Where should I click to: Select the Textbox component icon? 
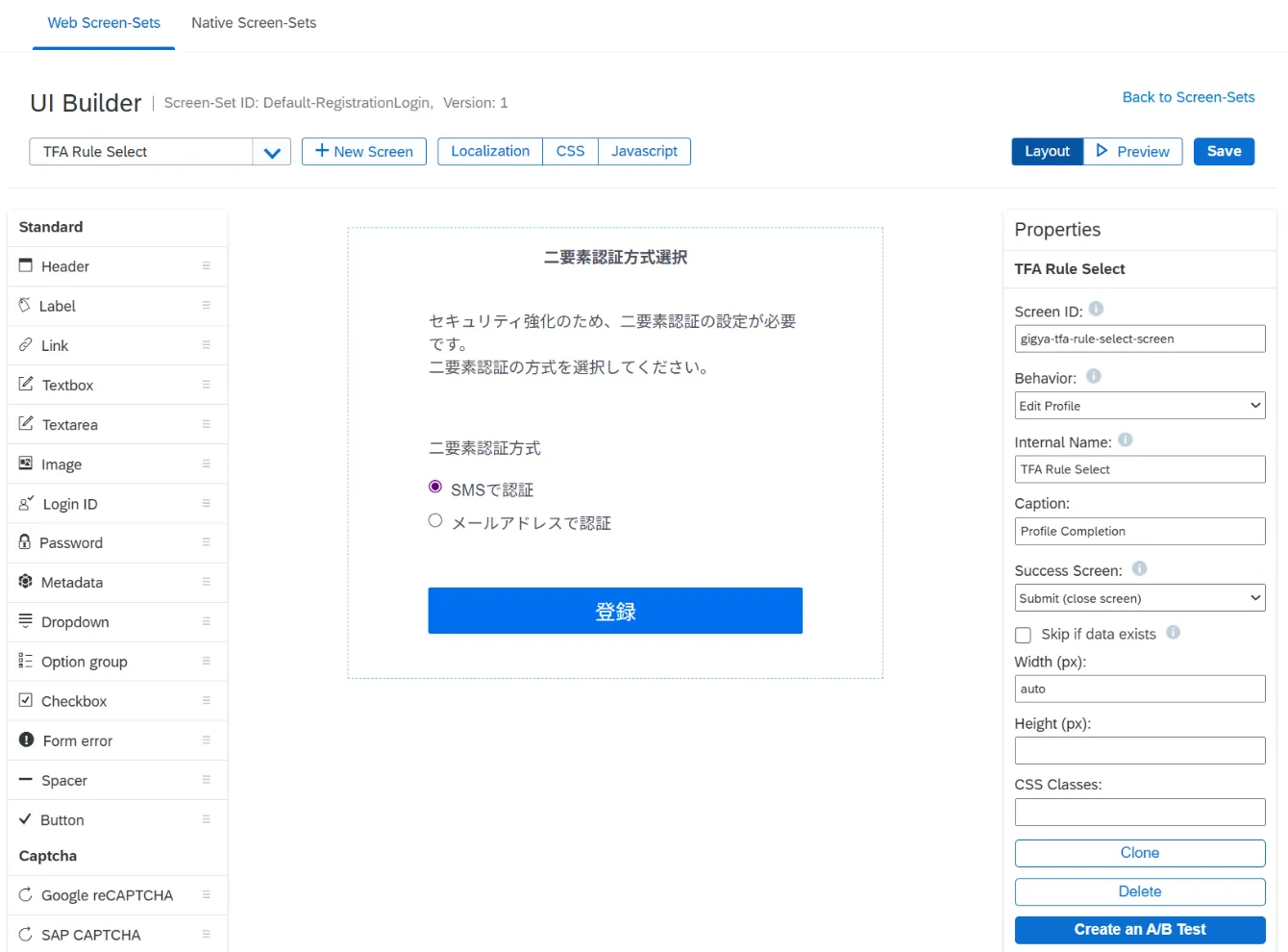(x=26, y=384)
